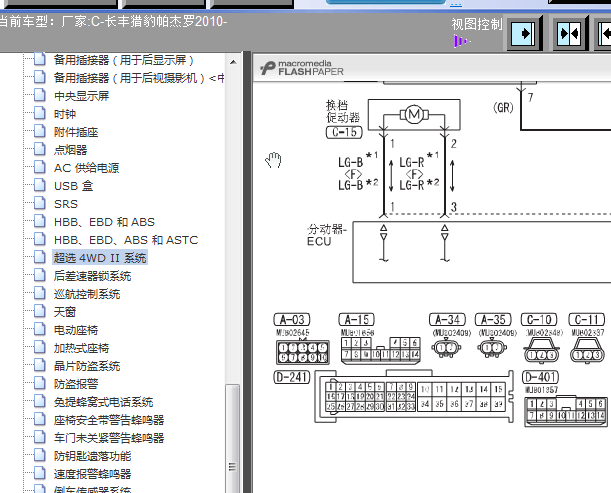
Task: Click document icon beside SRS
Action: (x=40, y=203)
